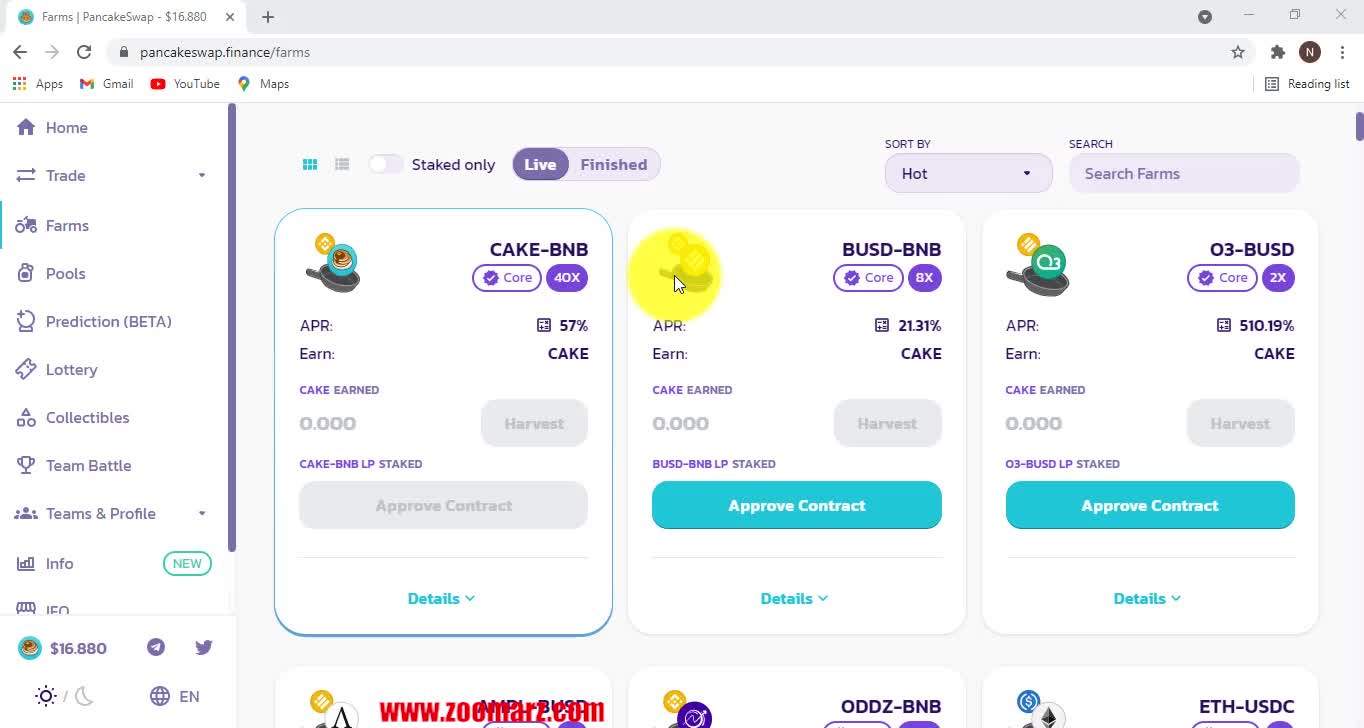The height and width of the screenshot is (728, 1364).
Task: Approve Contract for BUSD-BNB farm
Action: tap(797, 505)
